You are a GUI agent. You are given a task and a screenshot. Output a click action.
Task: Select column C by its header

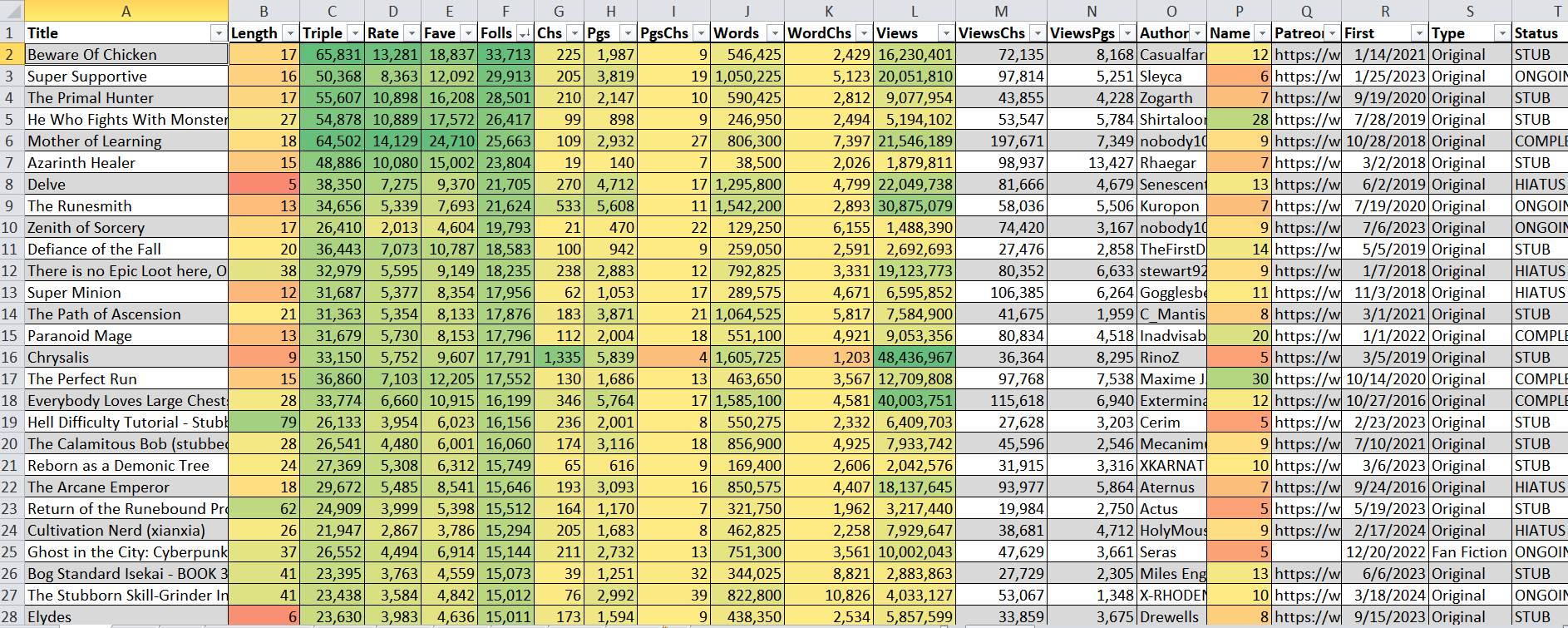click(332, 11)
